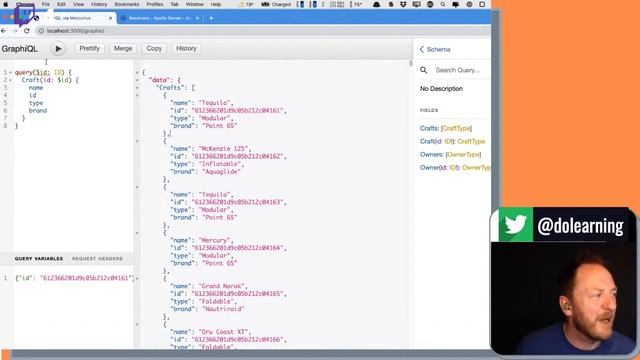Switch to Query Variables tab
This screenshot has height=360, width=640.
pos(39,259)
